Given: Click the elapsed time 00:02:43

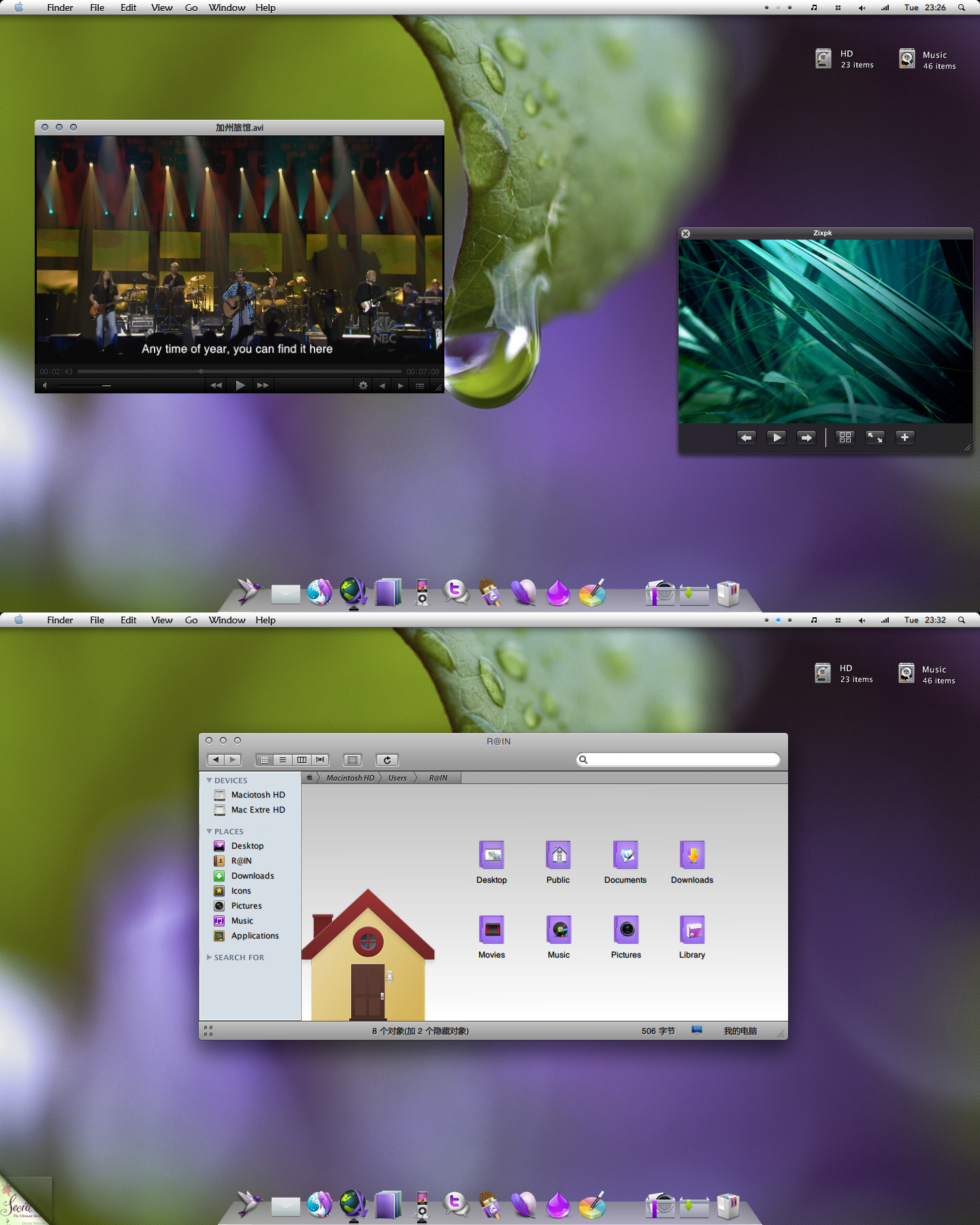Looking at the screenshot, I should 56,372.
